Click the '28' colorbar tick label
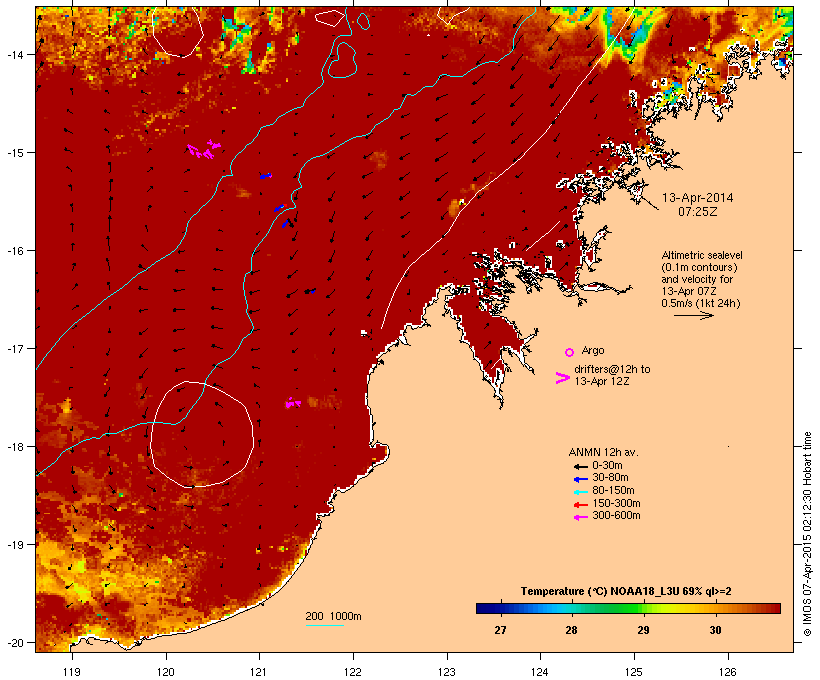 [571, 630]
